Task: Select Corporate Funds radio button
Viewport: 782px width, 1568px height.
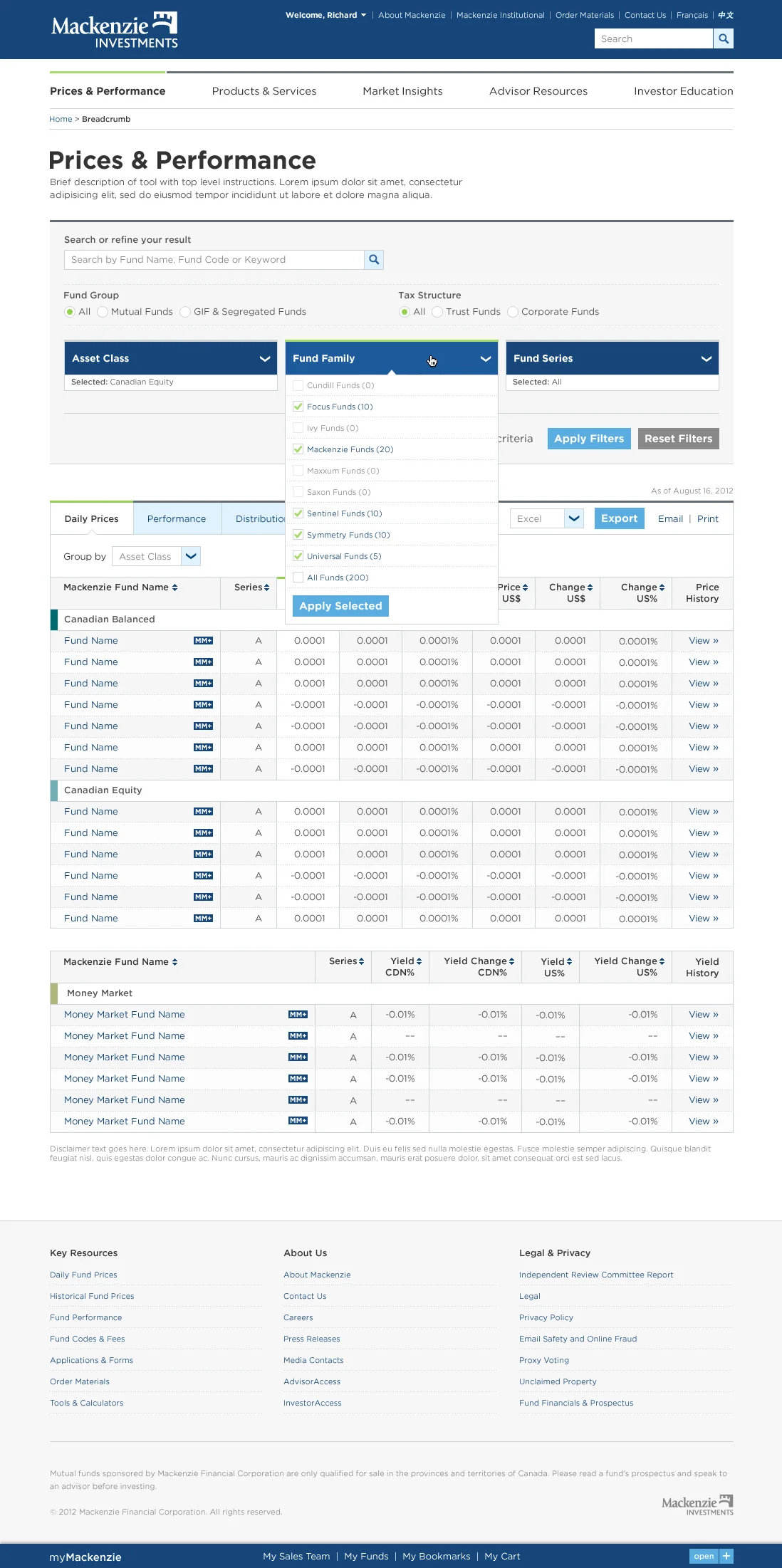Action: tap(513, 312)
